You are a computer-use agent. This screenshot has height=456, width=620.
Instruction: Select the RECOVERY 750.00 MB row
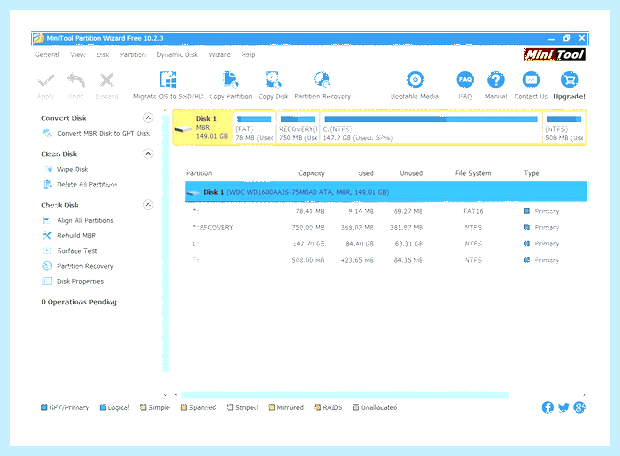pyautogui.click(x=386, y=227)
